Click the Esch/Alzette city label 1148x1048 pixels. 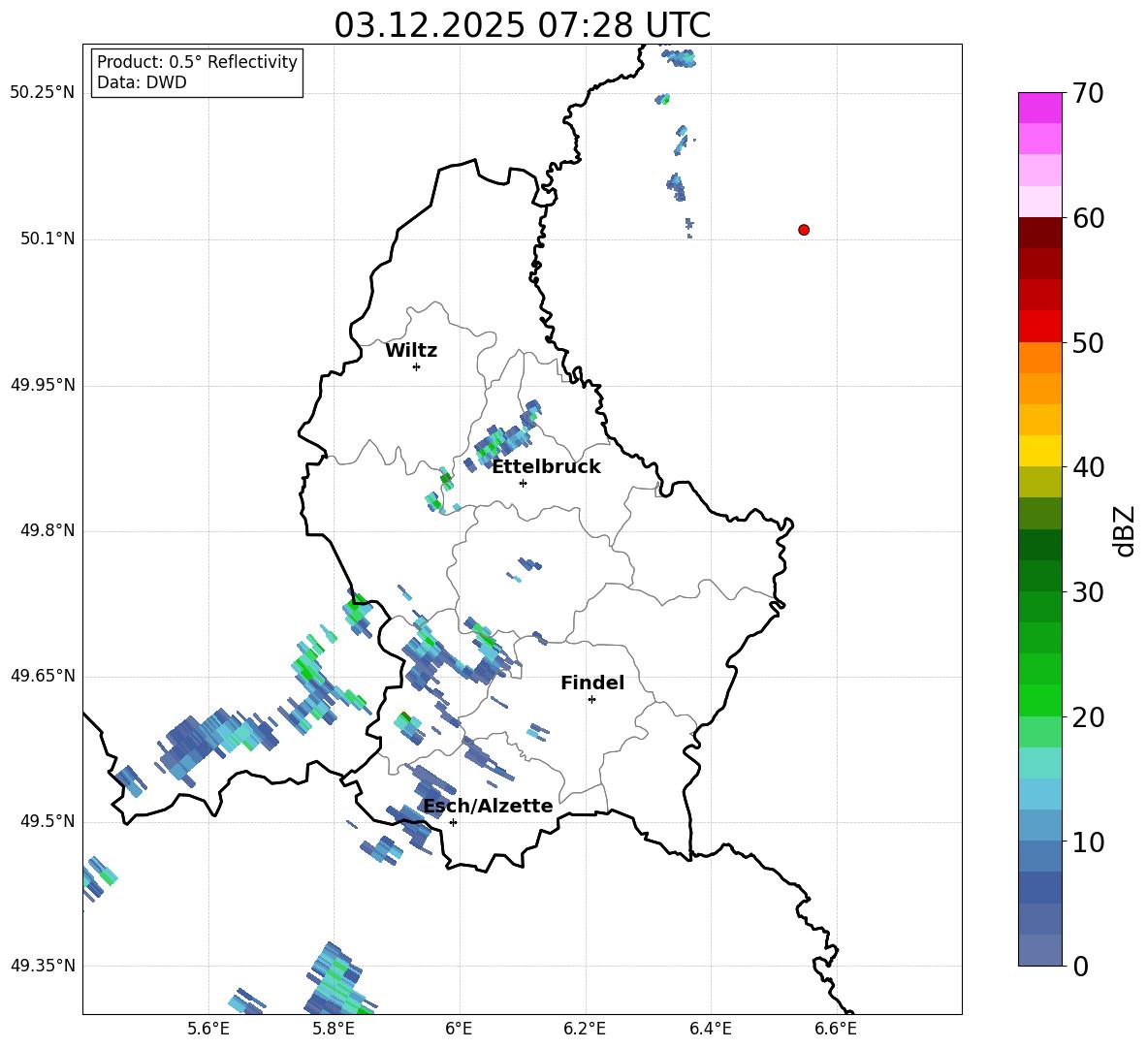point(488,806)
